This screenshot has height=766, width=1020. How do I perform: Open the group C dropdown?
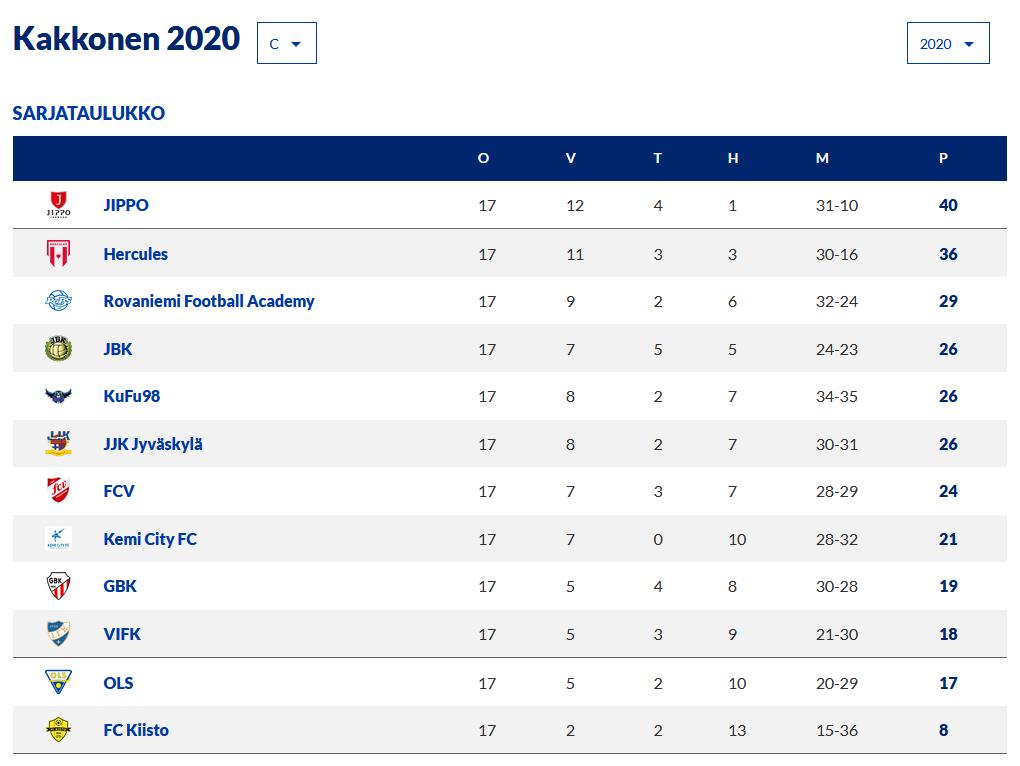coord(287,44)
